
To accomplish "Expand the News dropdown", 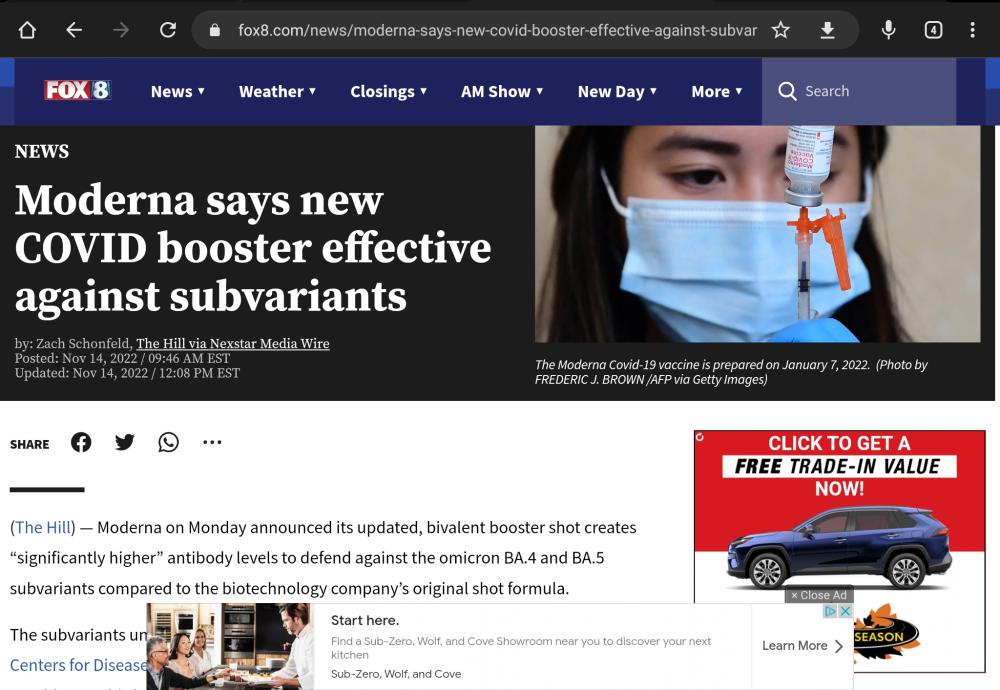I will tap(177, 91).
